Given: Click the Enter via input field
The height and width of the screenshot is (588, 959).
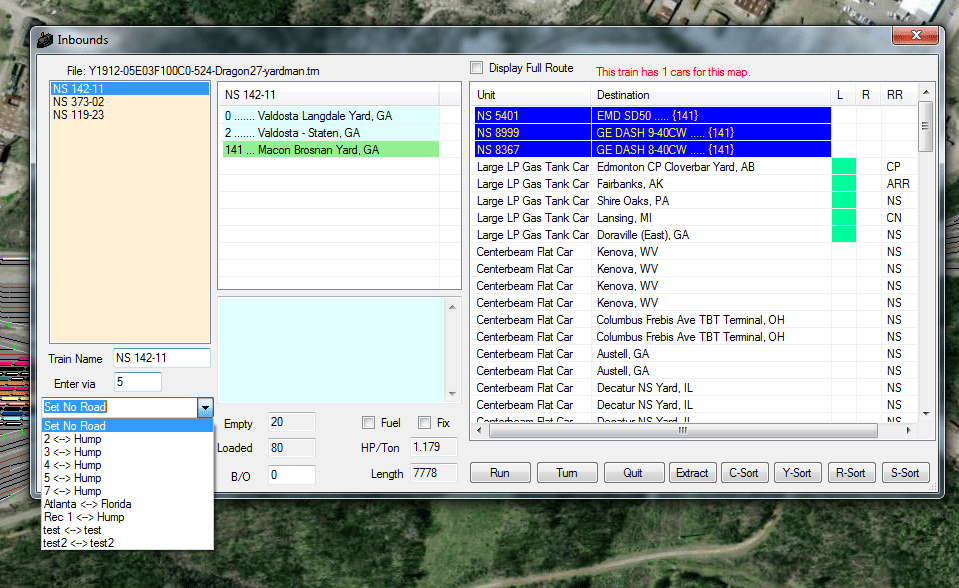Looking at the screenshot, I should point(138,382).
